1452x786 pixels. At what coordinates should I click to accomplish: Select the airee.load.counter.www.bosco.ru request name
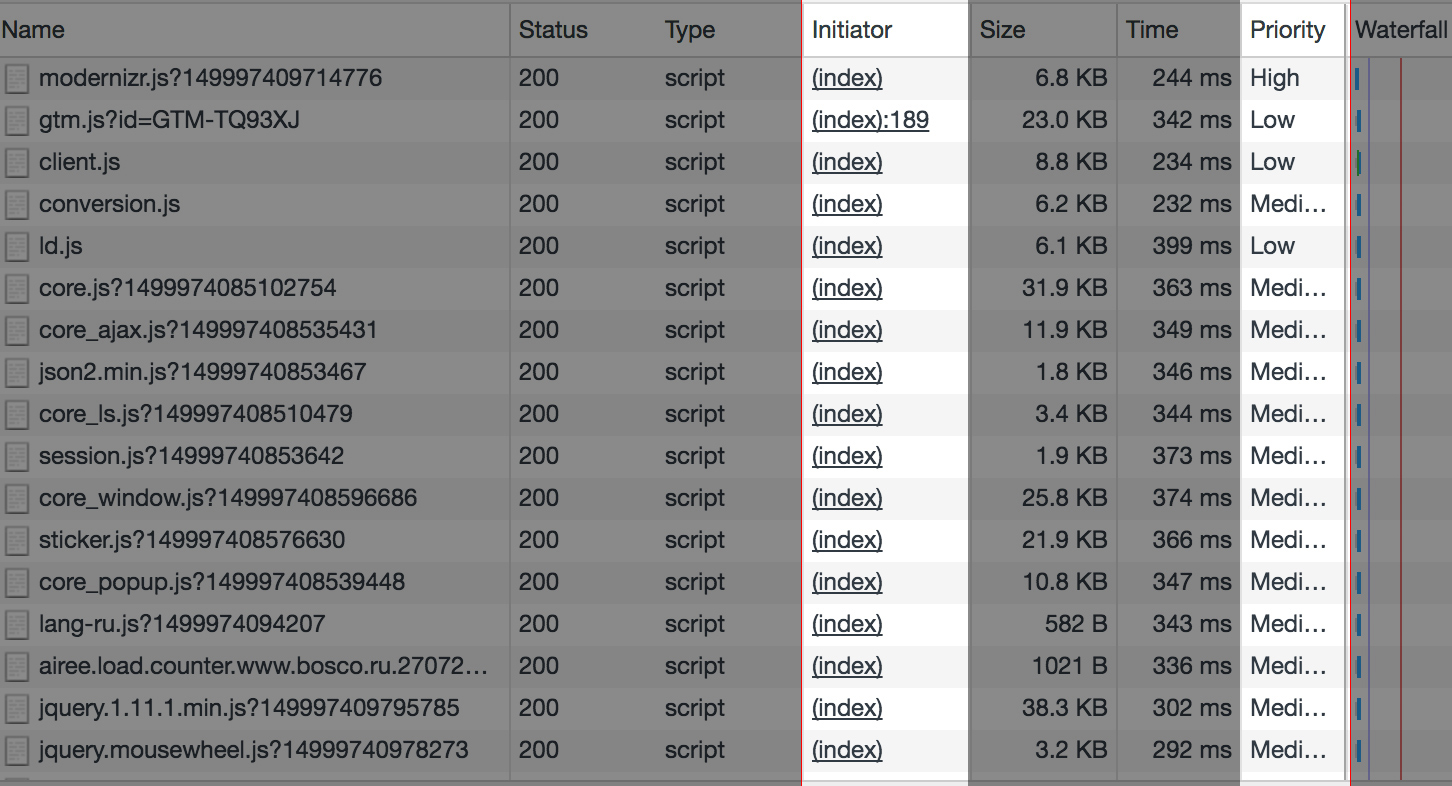(264, 666)
